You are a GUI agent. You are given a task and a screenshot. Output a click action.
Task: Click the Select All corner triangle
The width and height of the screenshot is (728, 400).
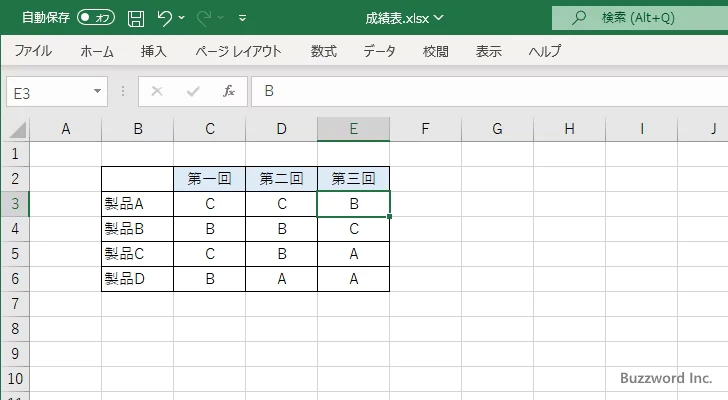tap(17, 129)
